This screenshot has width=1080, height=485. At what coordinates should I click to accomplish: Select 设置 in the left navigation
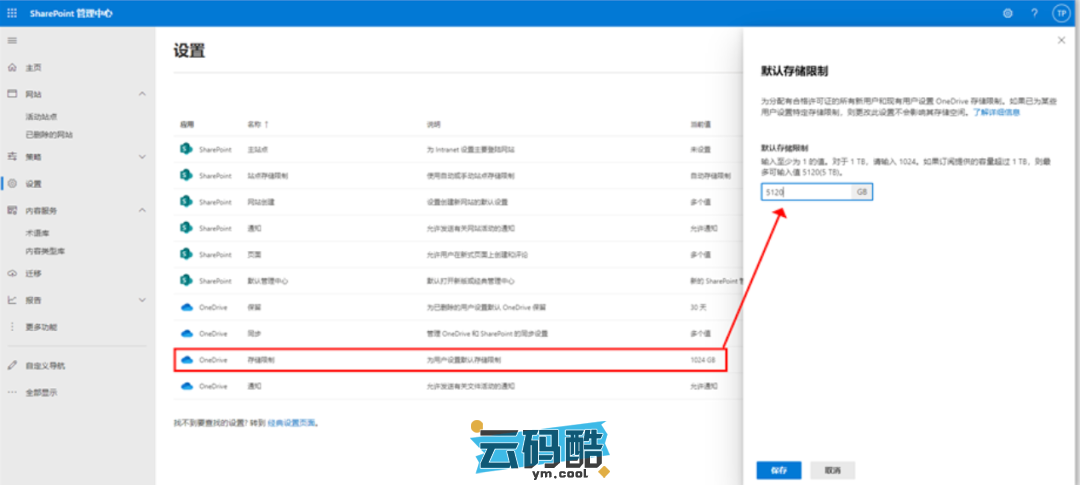[34, 184]
